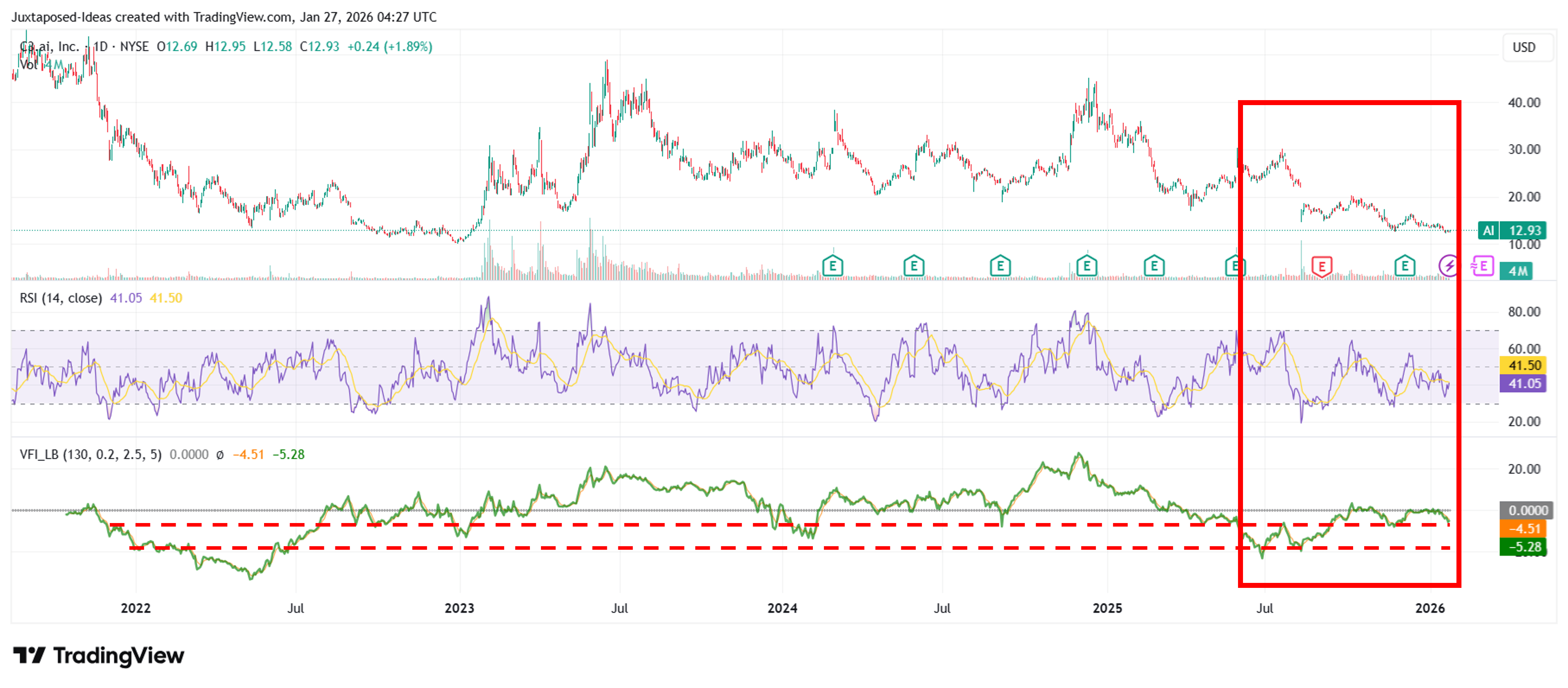Click the magenta projected earnings icon

(x=1484, y=266)
